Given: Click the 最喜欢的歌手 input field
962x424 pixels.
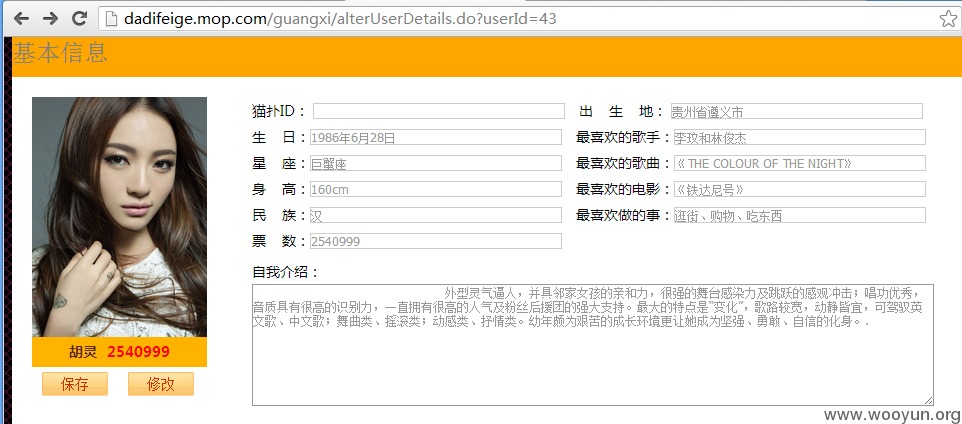Looking at the screenshot, I should (799, 137).
